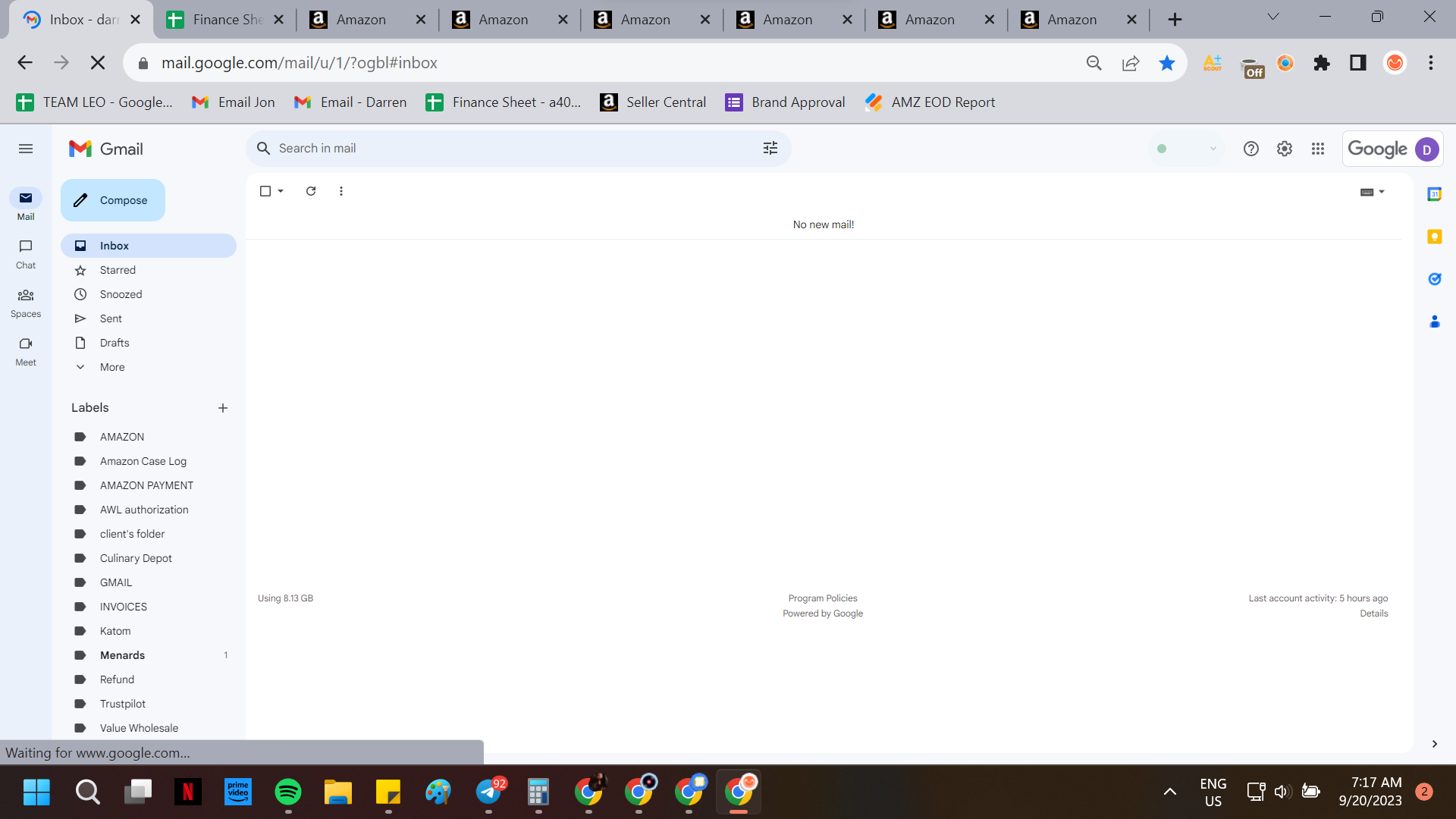1456x819 pixels.
Task: Open Gmail Support help icon
Action: (1251, 149)
